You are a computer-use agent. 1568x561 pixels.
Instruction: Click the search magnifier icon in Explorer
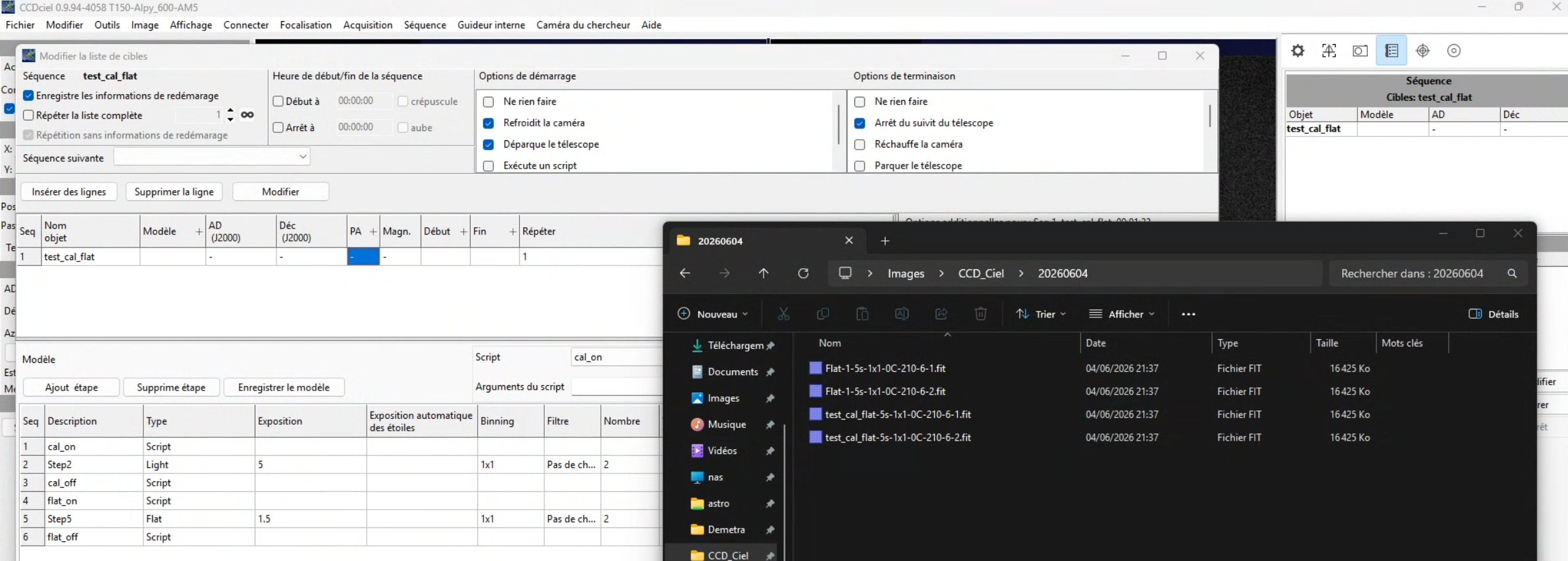pos(1512,273)
